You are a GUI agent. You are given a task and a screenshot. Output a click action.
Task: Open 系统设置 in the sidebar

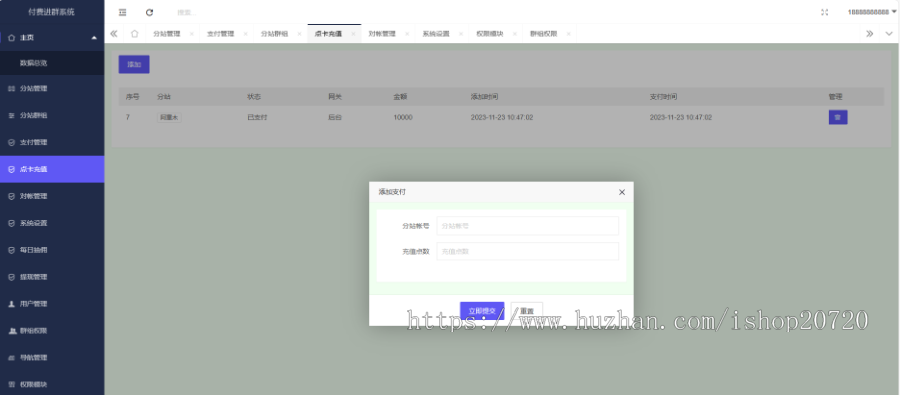click(x=52, y=223)
